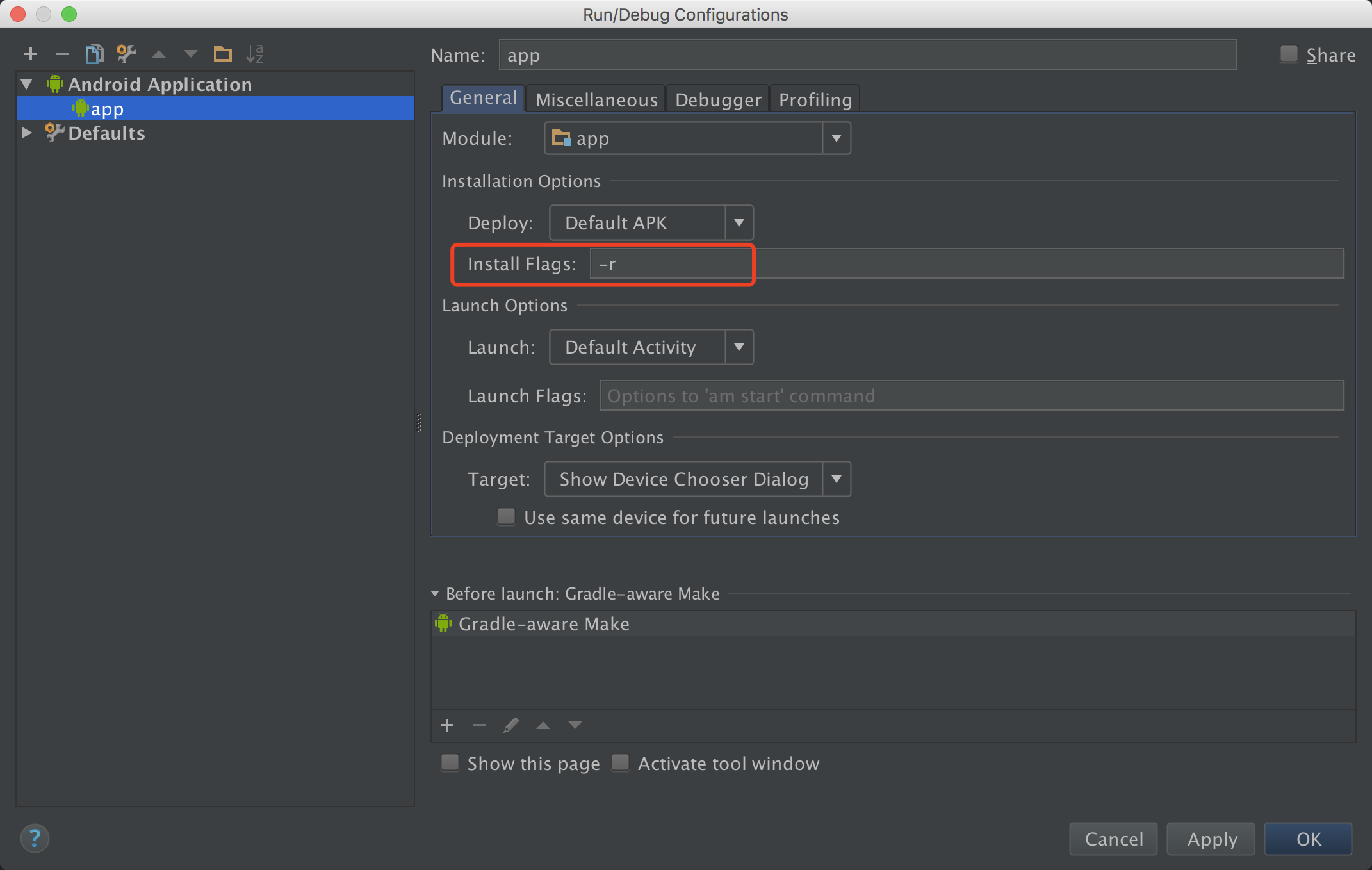Click the Apply button
The width and height of the screenshot is (1372, 870).
coord(1211,839)
